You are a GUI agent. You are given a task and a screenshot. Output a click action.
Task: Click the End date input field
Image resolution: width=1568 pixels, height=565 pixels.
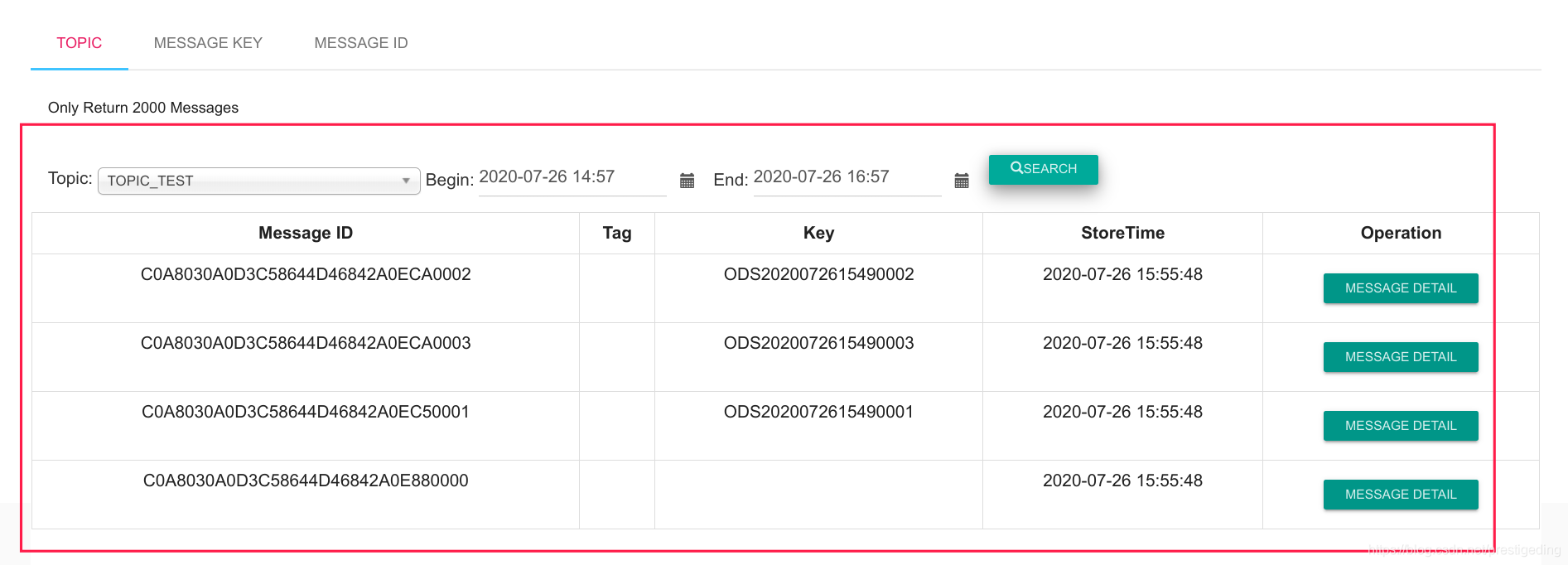[x=846, y=177]
